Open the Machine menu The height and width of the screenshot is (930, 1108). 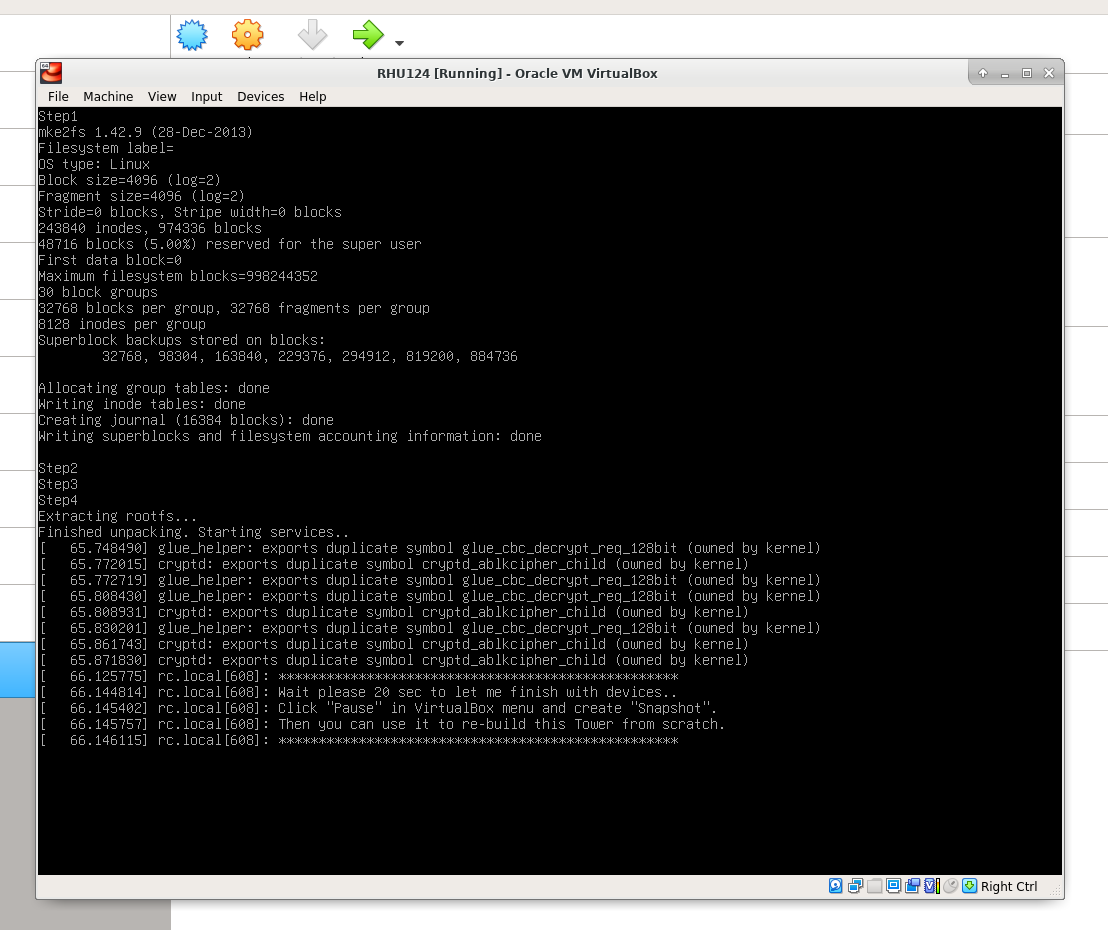point(108,97)
